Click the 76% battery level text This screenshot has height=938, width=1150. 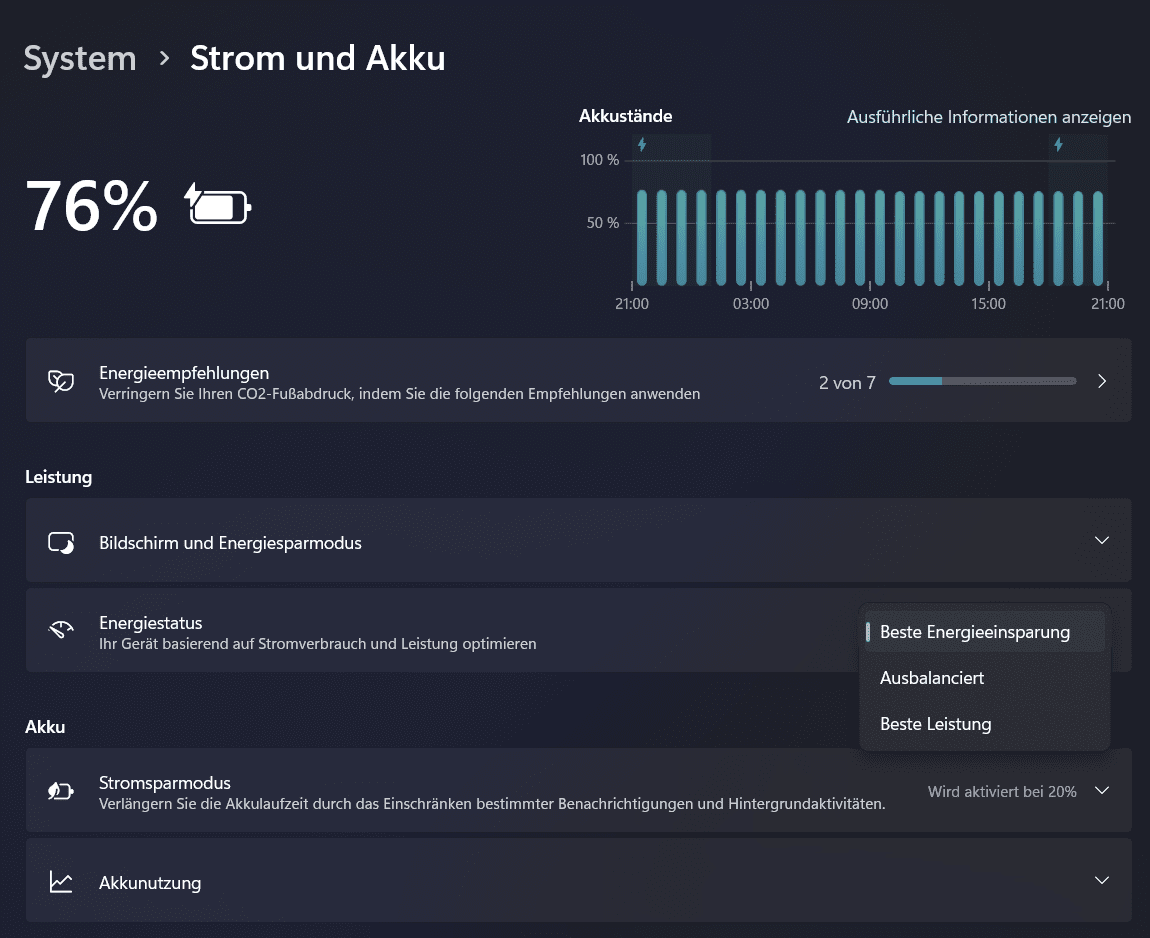click(92, 206)
